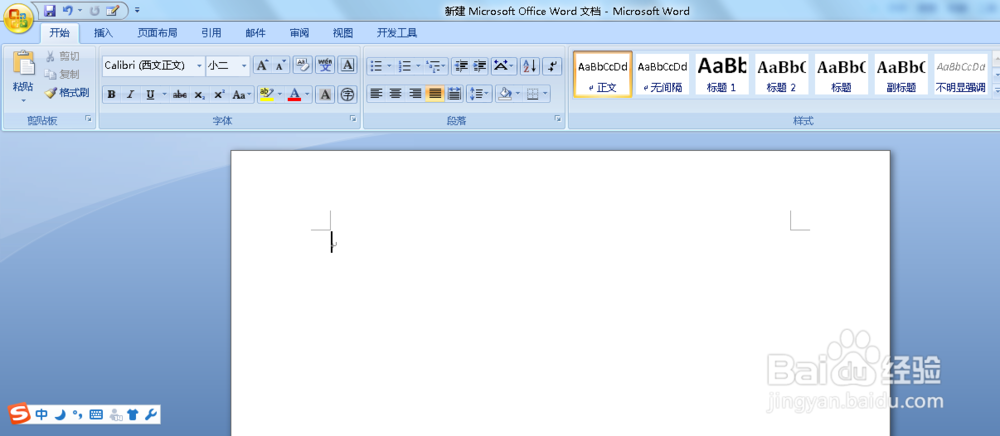Sort text A to Z
The image size is (1000, 436).
coord(530,66)
